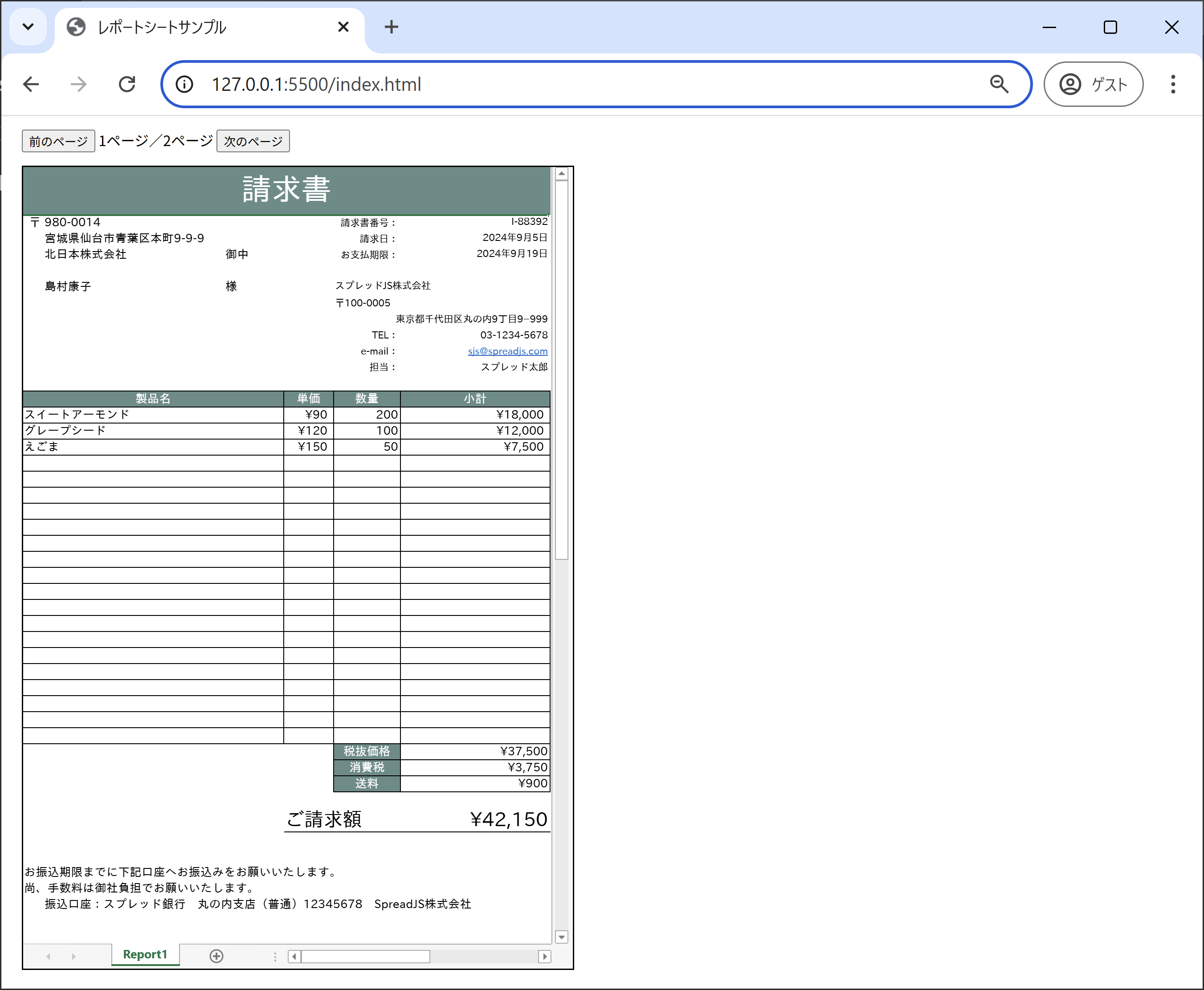The width and height of the screenshot is (1204, 990).
Task: Click the sheet tab scroll-left arrow
Action: pyautogui.click(x=49, y=956)
